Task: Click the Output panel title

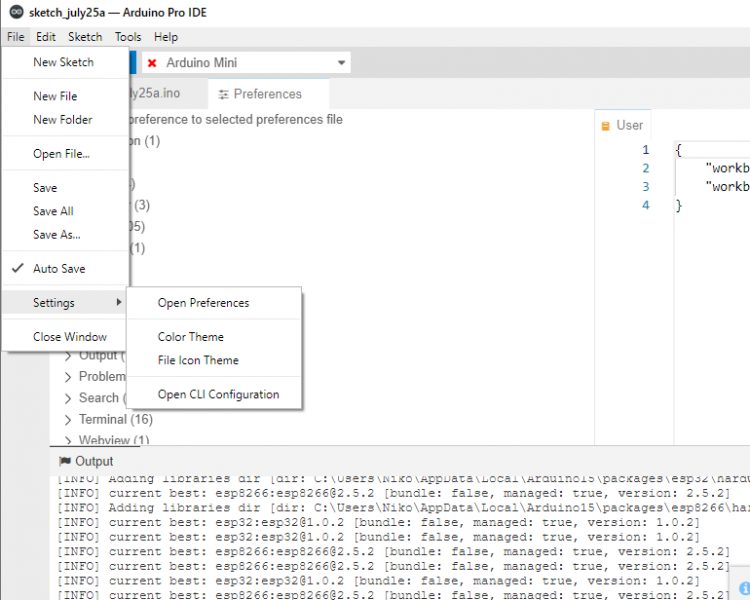Action: tap(94, 461)
